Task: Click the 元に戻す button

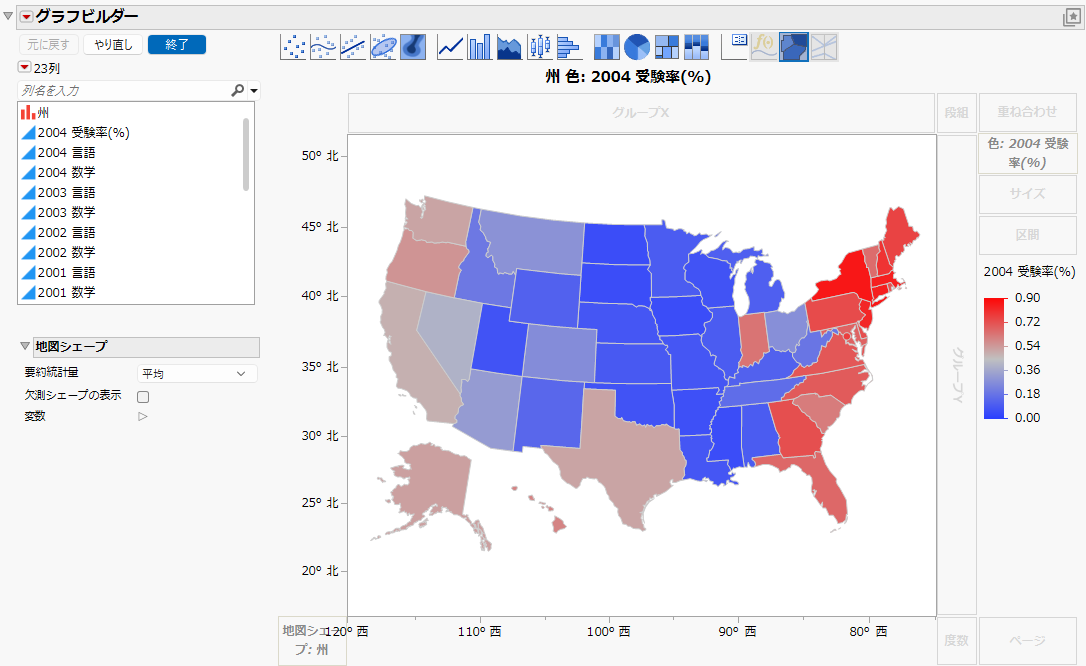Action: (48, 44)
